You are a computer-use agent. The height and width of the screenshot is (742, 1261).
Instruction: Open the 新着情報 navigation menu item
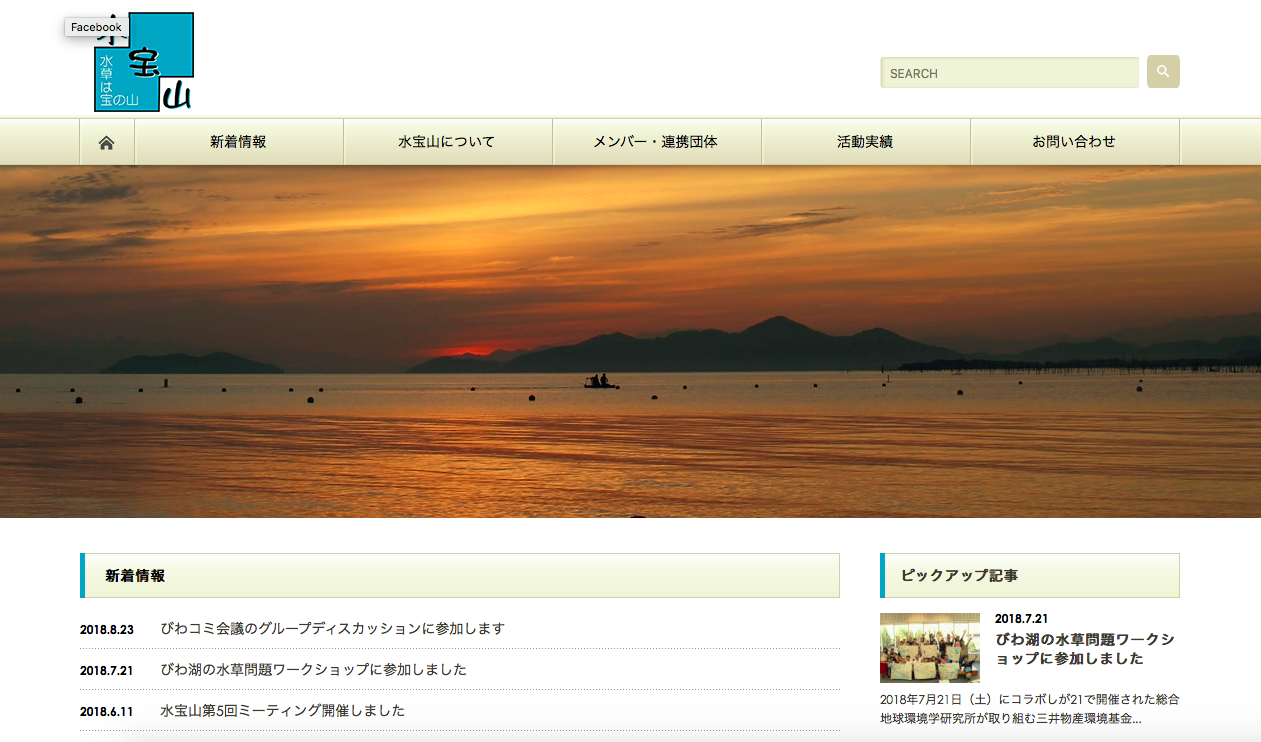[238, 142]
